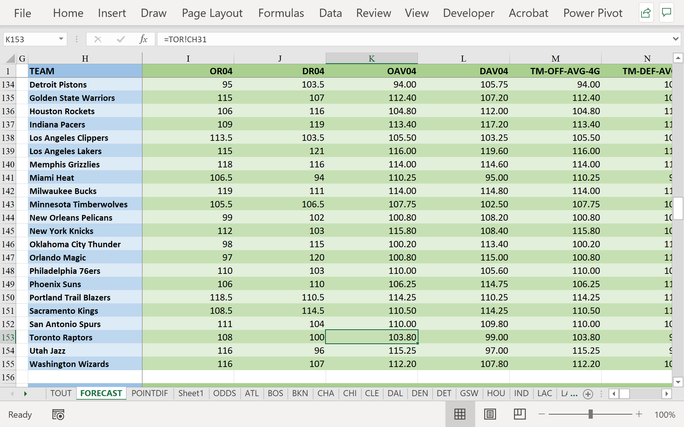
Task: Open the Developer ribbon tab
Action: tap(469, 13)
